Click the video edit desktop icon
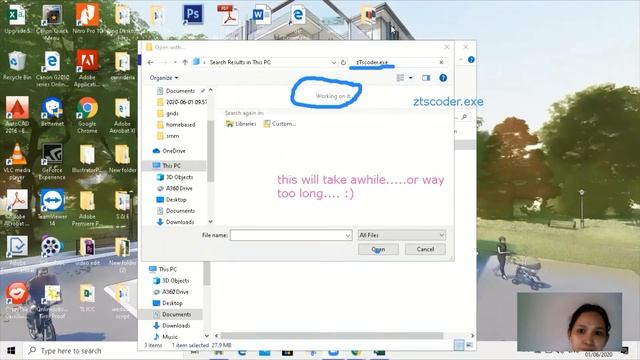Image resolution: width=640 pixels, height=360 pixels. tap(87, 251)
